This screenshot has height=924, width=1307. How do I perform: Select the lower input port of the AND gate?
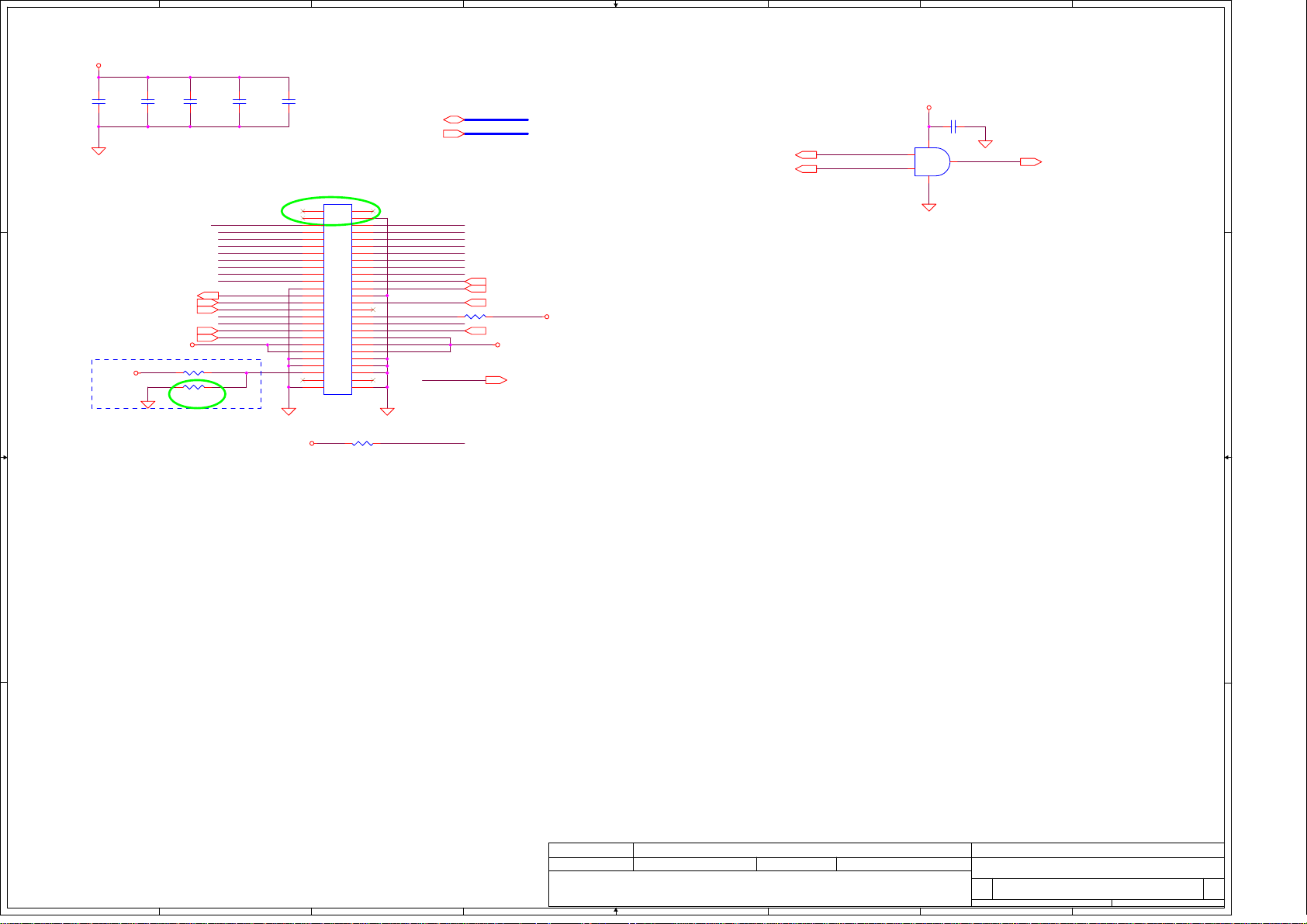click(807, 168)
